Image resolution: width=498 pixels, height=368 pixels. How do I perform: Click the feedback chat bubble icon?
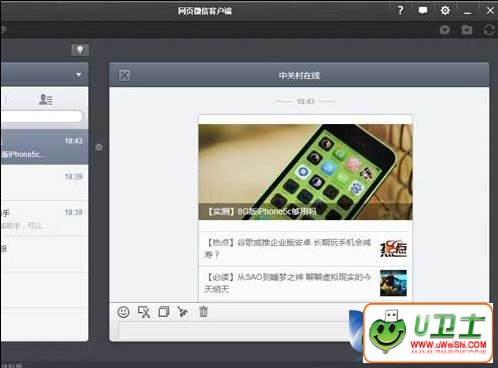pos(423,10)
